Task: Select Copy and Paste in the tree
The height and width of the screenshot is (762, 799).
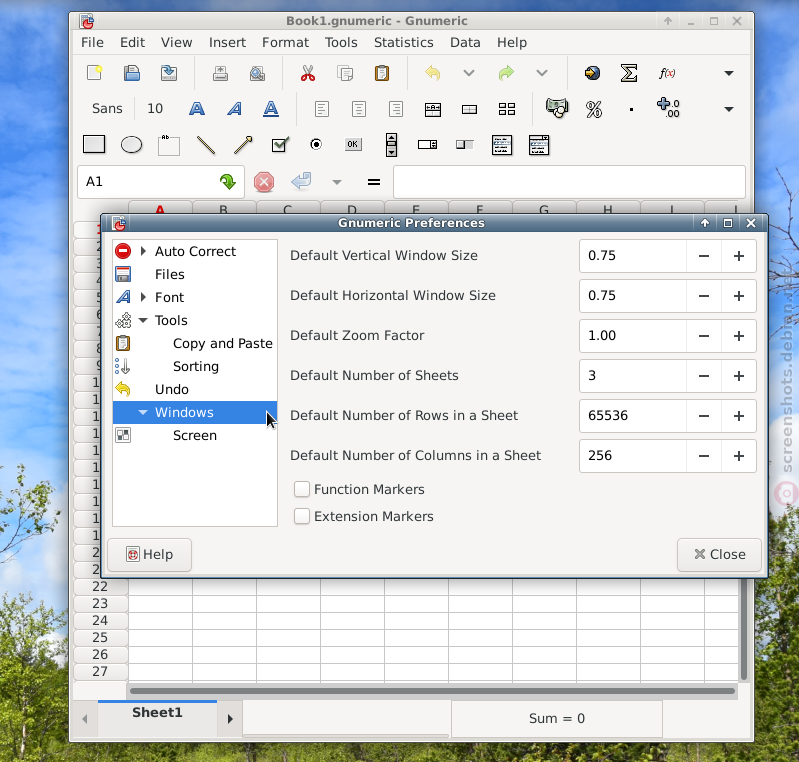Action: click(x=223, y=344)
